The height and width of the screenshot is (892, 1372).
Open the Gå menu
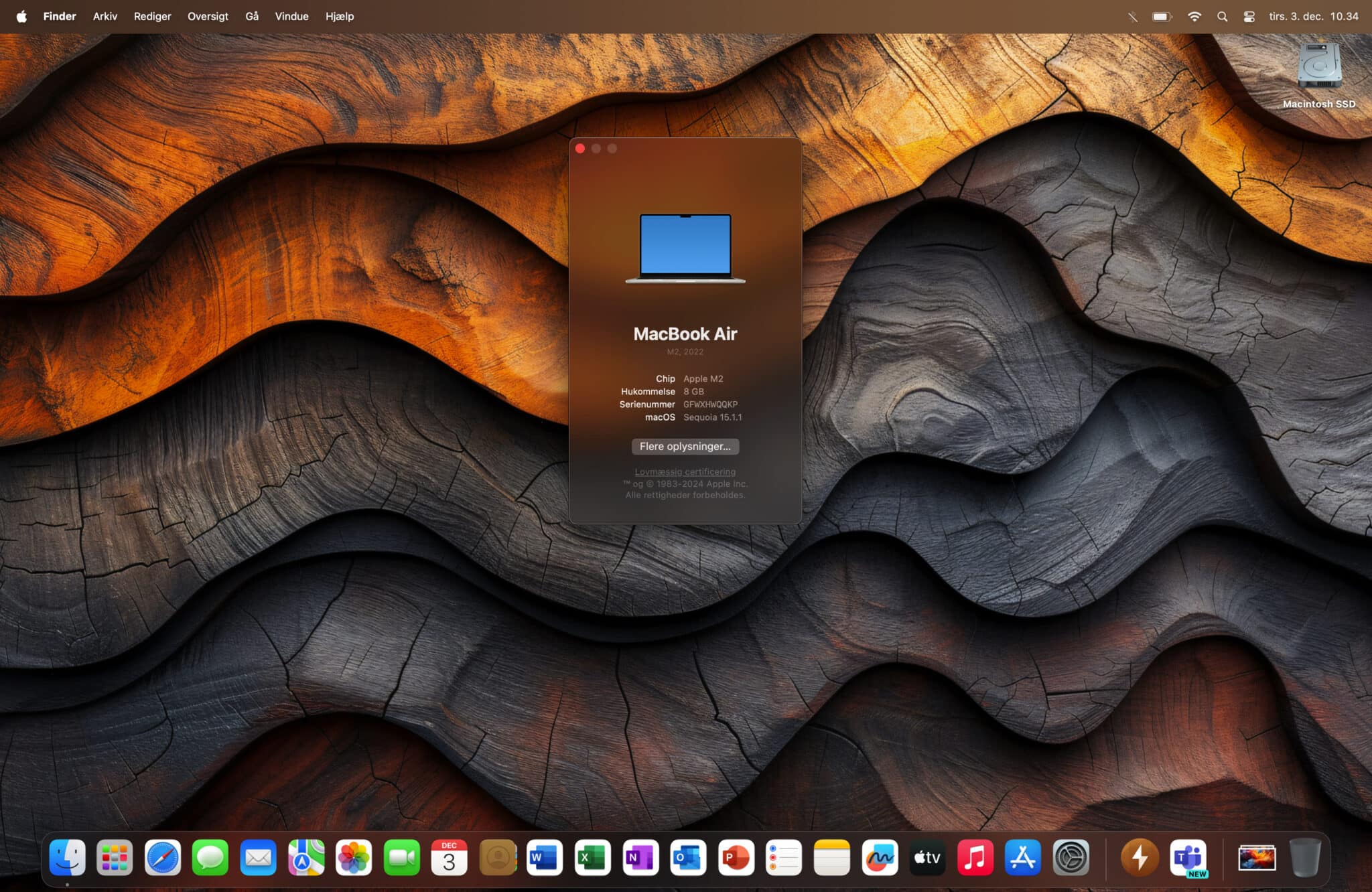[252, 16]
